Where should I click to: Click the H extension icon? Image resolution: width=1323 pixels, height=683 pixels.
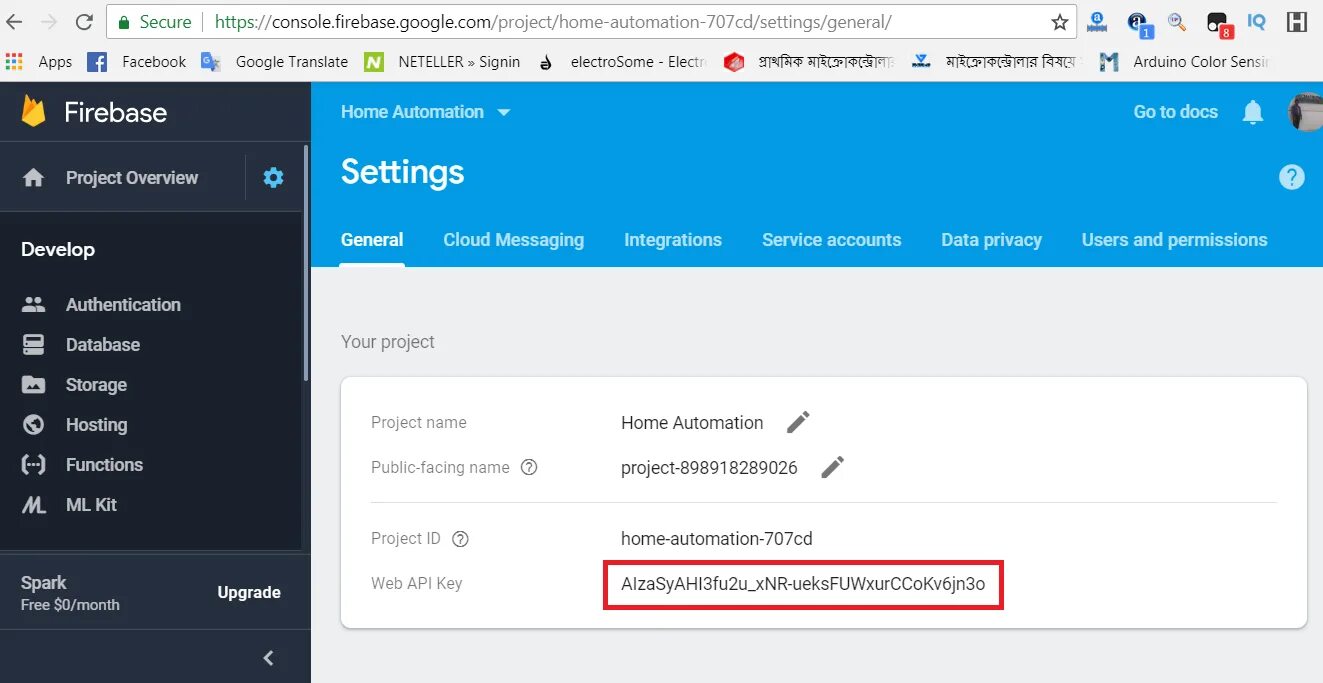pos(1297,22)
